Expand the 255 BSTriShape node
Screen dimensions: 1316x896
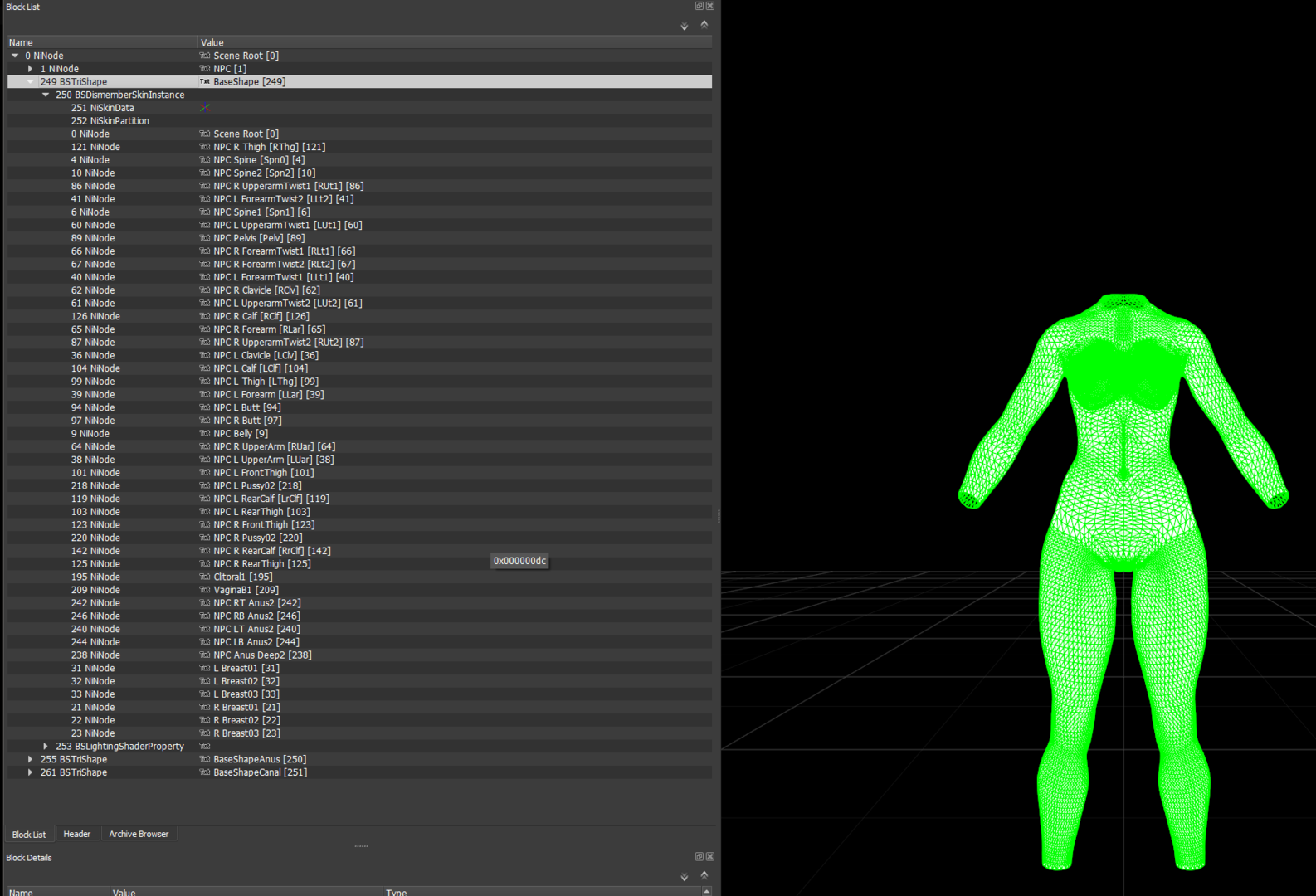click(x=30, y=759)
